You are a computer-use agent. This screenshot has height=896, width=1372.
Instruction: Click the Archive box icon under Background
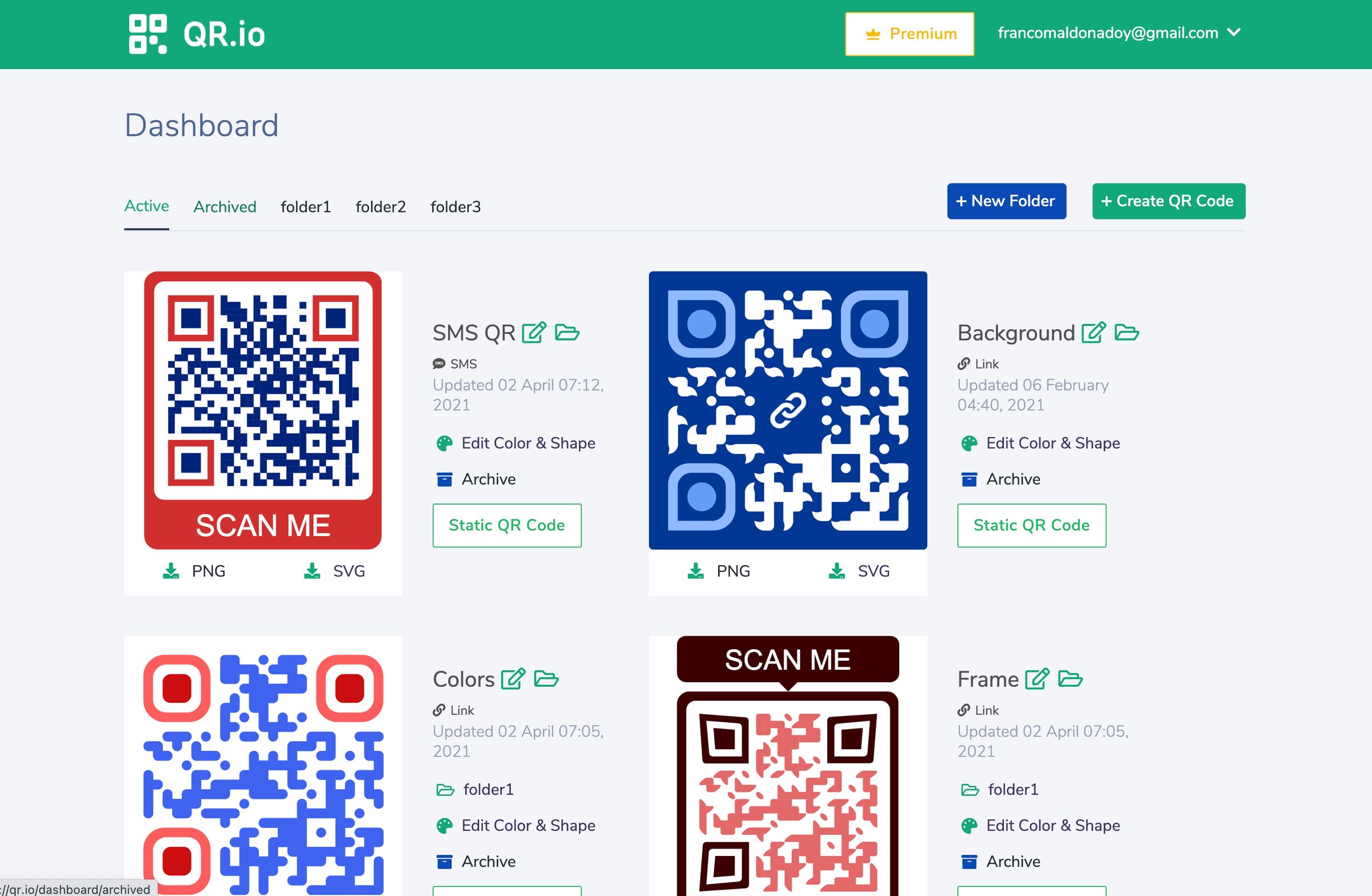[x=970, y=479]
